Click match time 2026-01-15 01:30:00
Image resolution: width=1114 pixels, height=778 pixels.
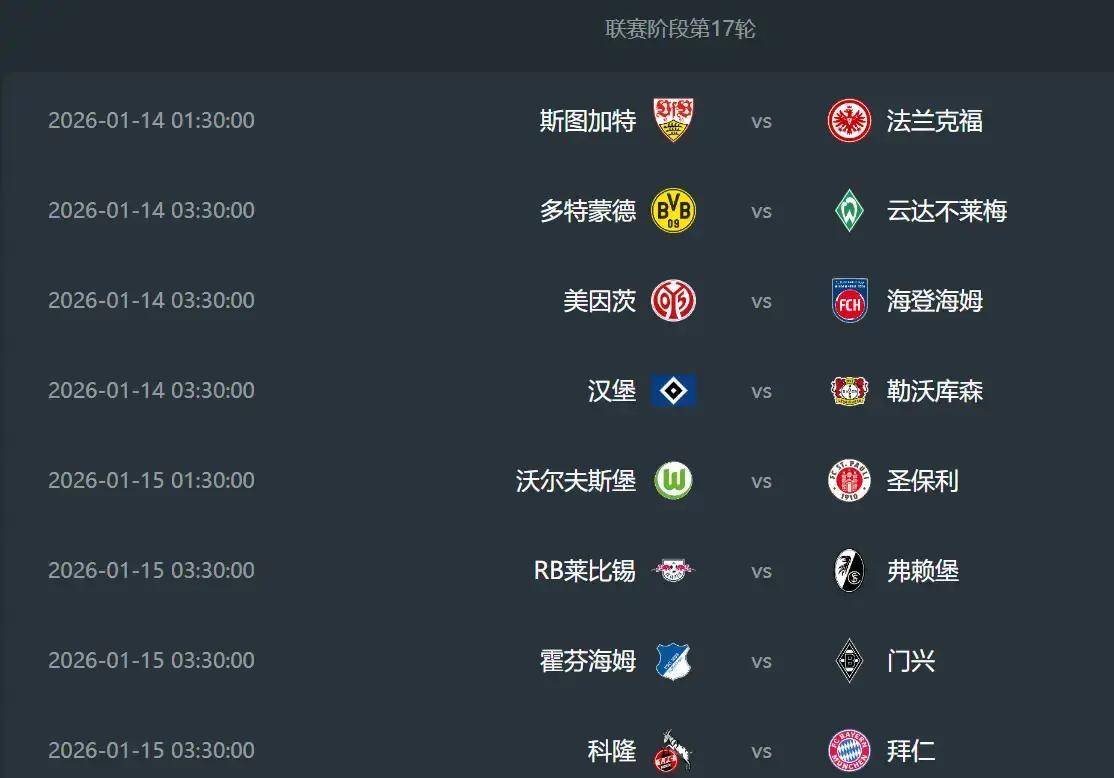151,481
